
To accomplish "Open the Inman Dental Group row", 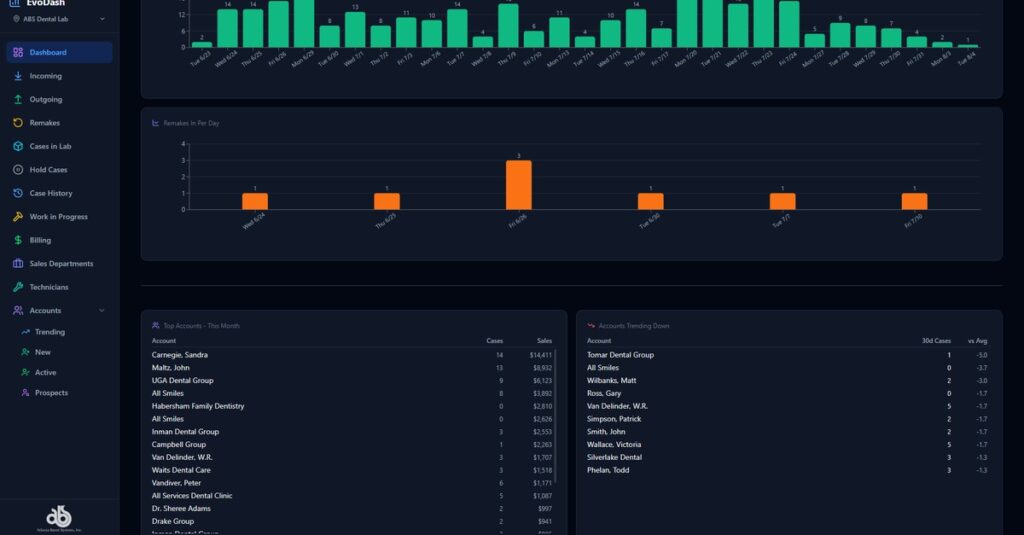I will pyautogui.click(x=352, y=432).
